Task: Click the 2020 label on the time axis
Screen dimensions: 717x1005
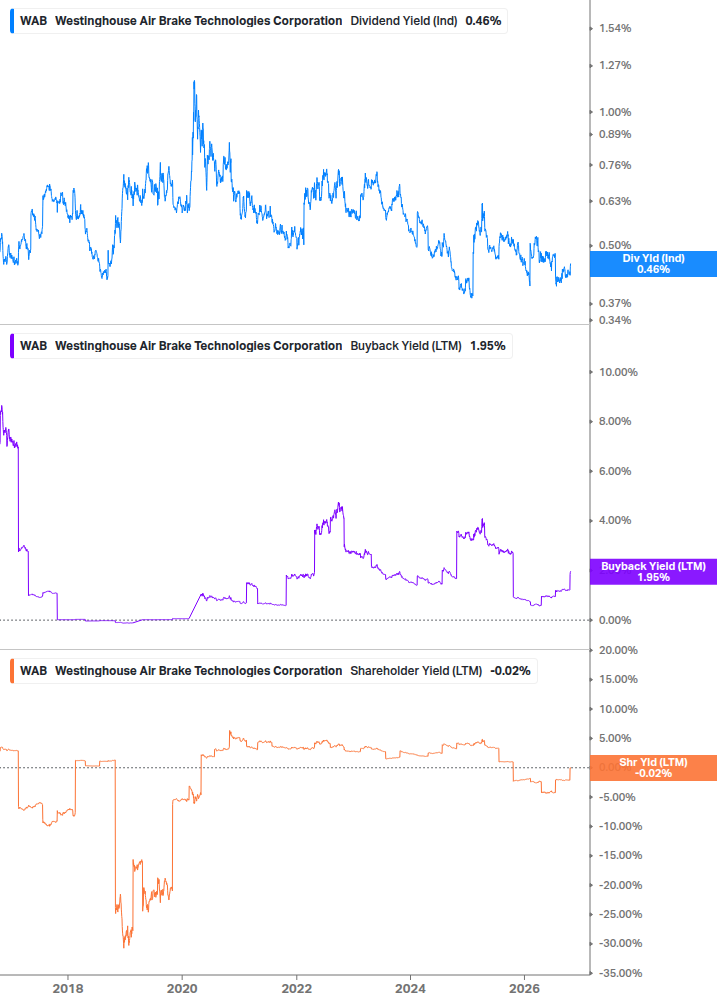Action: pos(182,988)
